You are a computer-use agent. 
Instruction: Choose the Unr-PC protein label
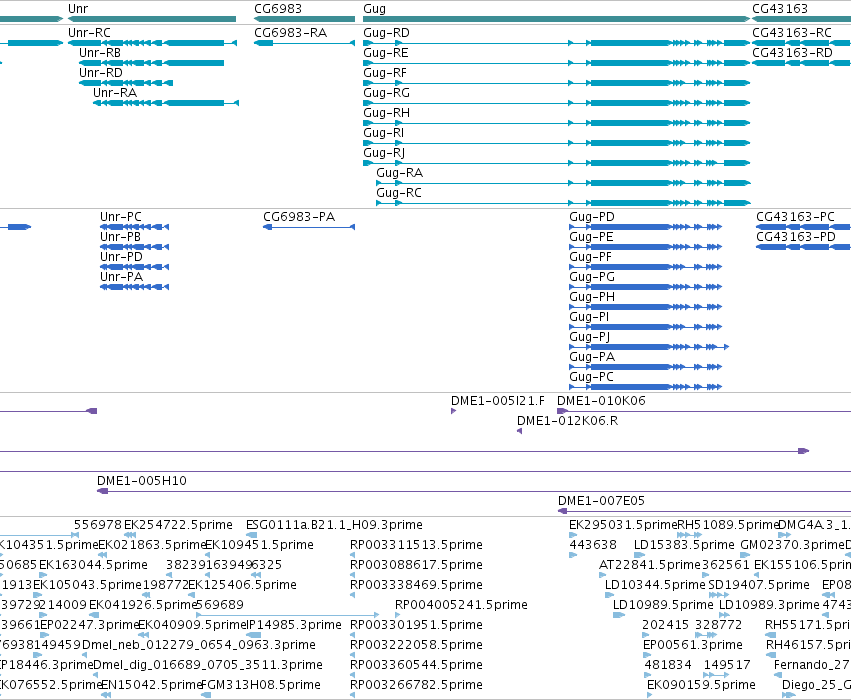120,217
